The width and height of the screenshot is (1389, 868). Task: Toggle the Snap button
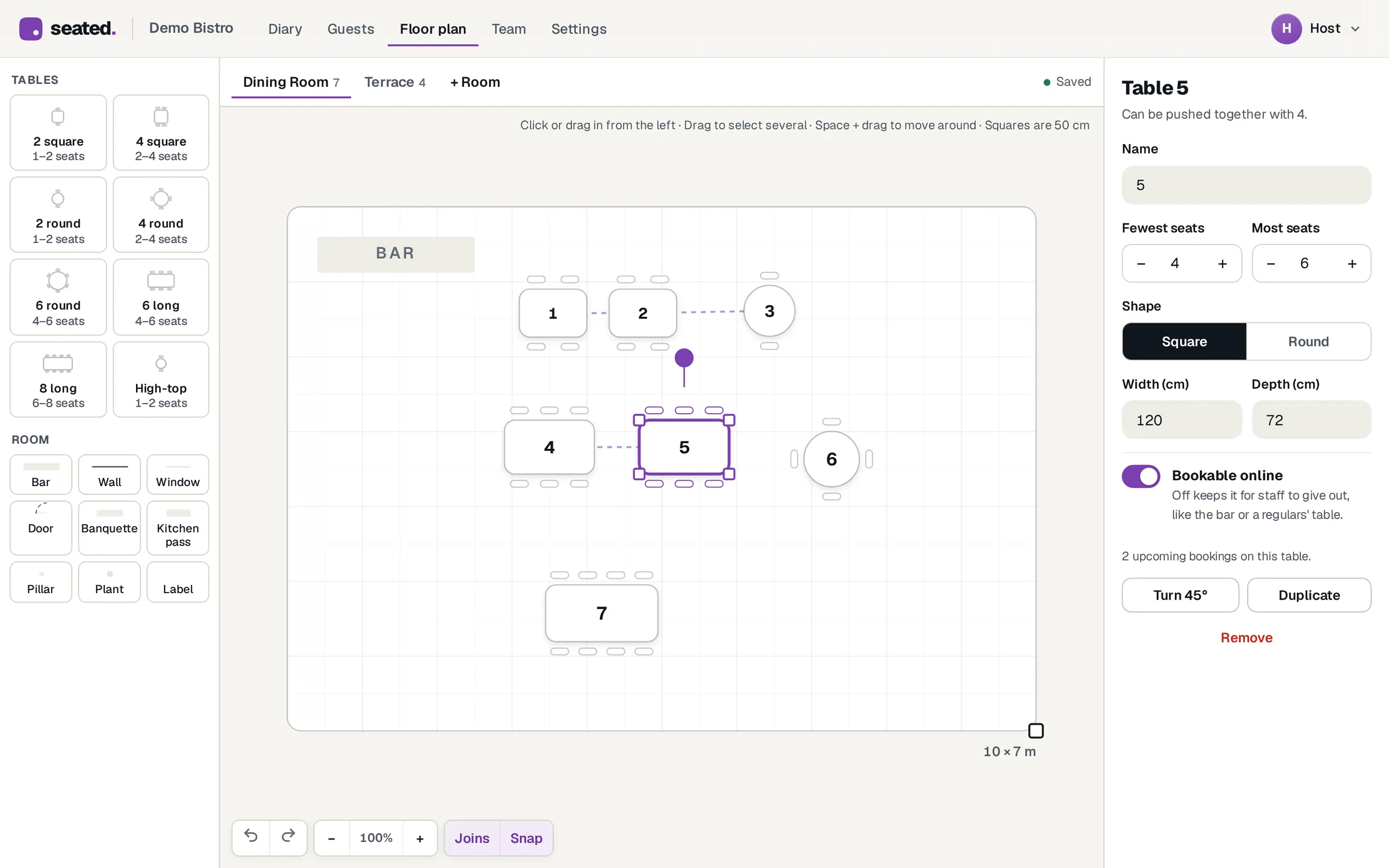point(526,838)
